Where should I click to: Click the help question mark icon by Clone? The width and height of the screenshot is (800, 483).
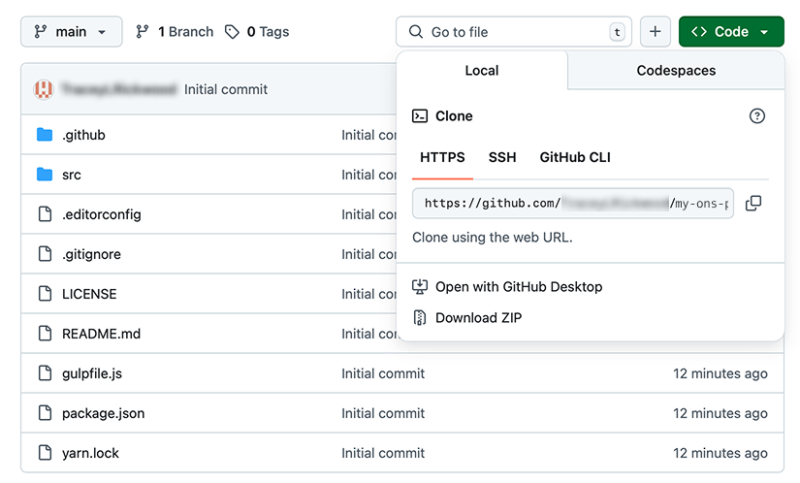coord(757,116)
